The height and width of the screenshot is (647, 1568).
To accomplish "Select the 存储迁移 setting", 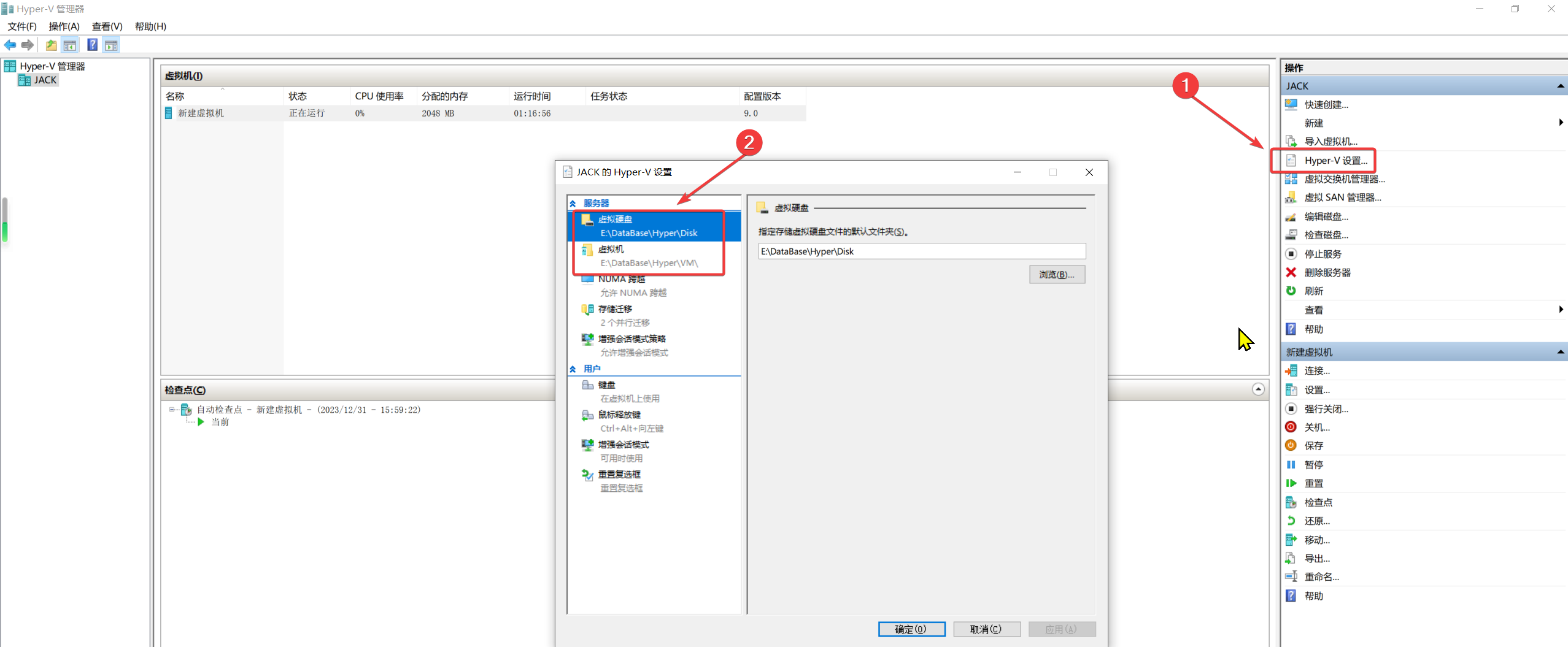I will click(x=654, y=316).
